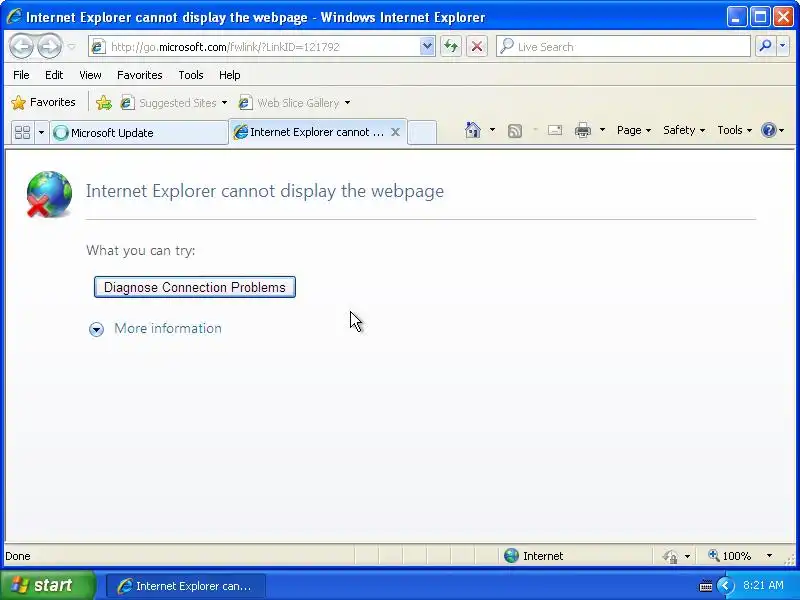Click the Read Mail icon

pos(555,131)
